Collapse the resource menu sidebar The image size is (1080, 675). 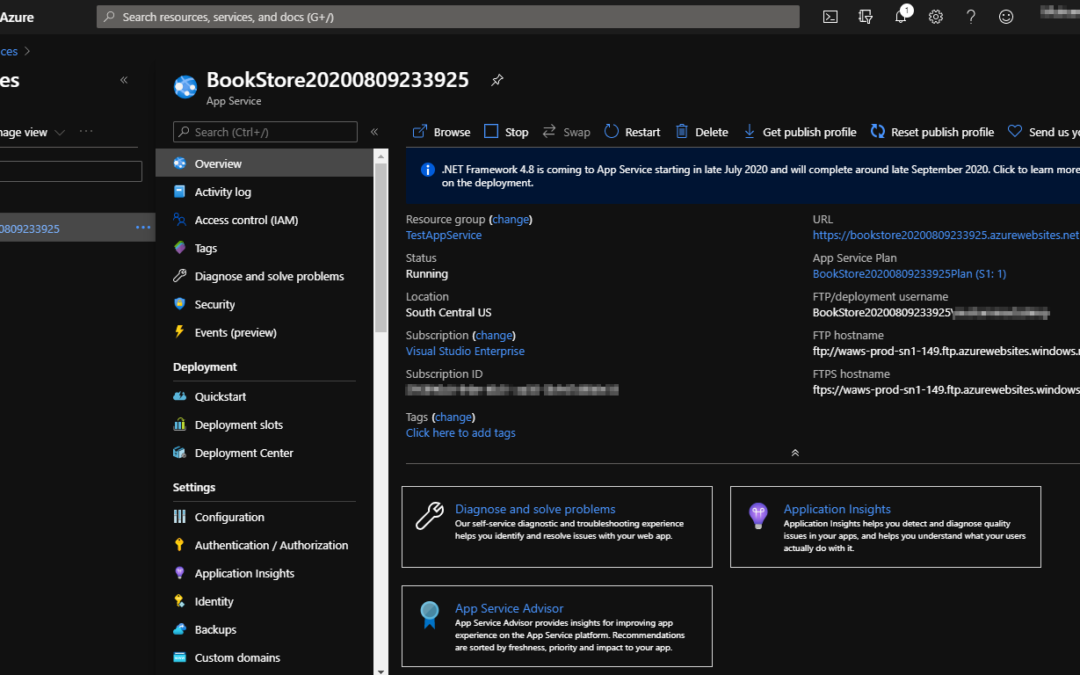coord(374,132)
